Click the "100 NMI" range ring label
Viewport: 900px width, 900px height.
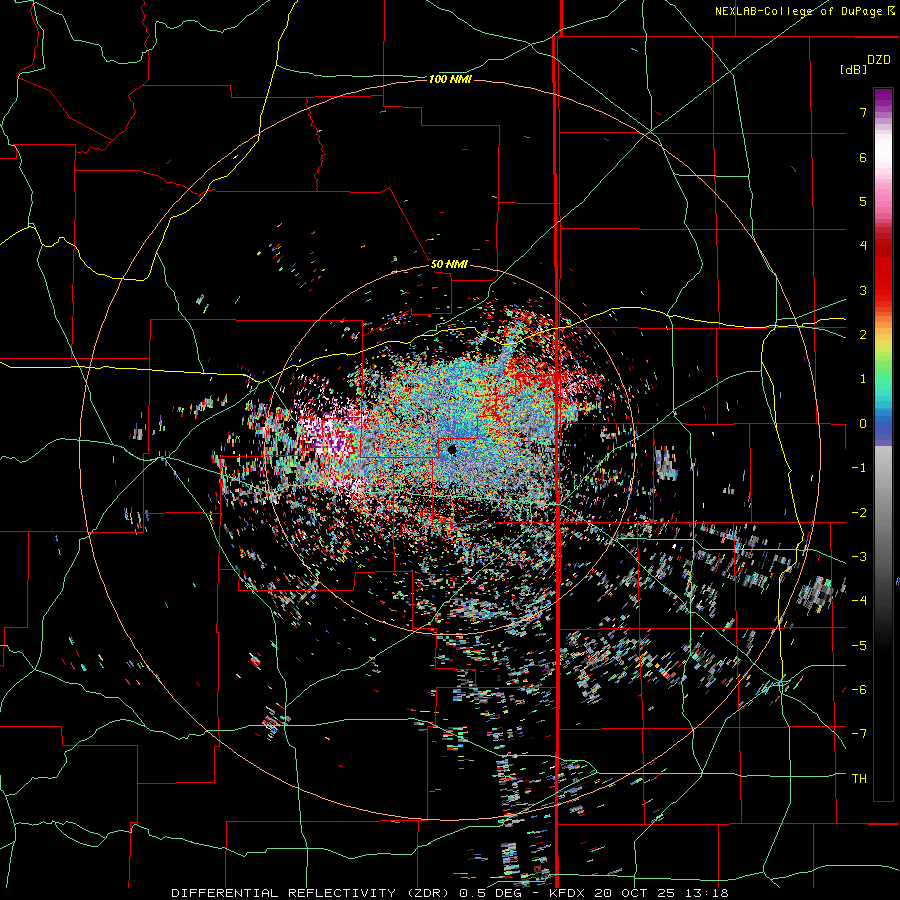coord(450,79)
